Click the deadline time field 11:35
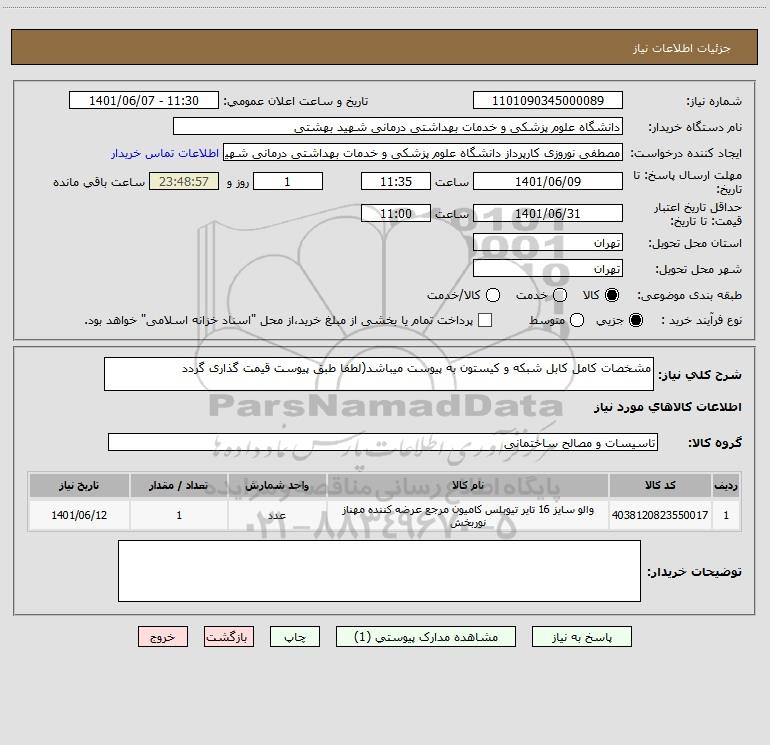 [396, 181]
